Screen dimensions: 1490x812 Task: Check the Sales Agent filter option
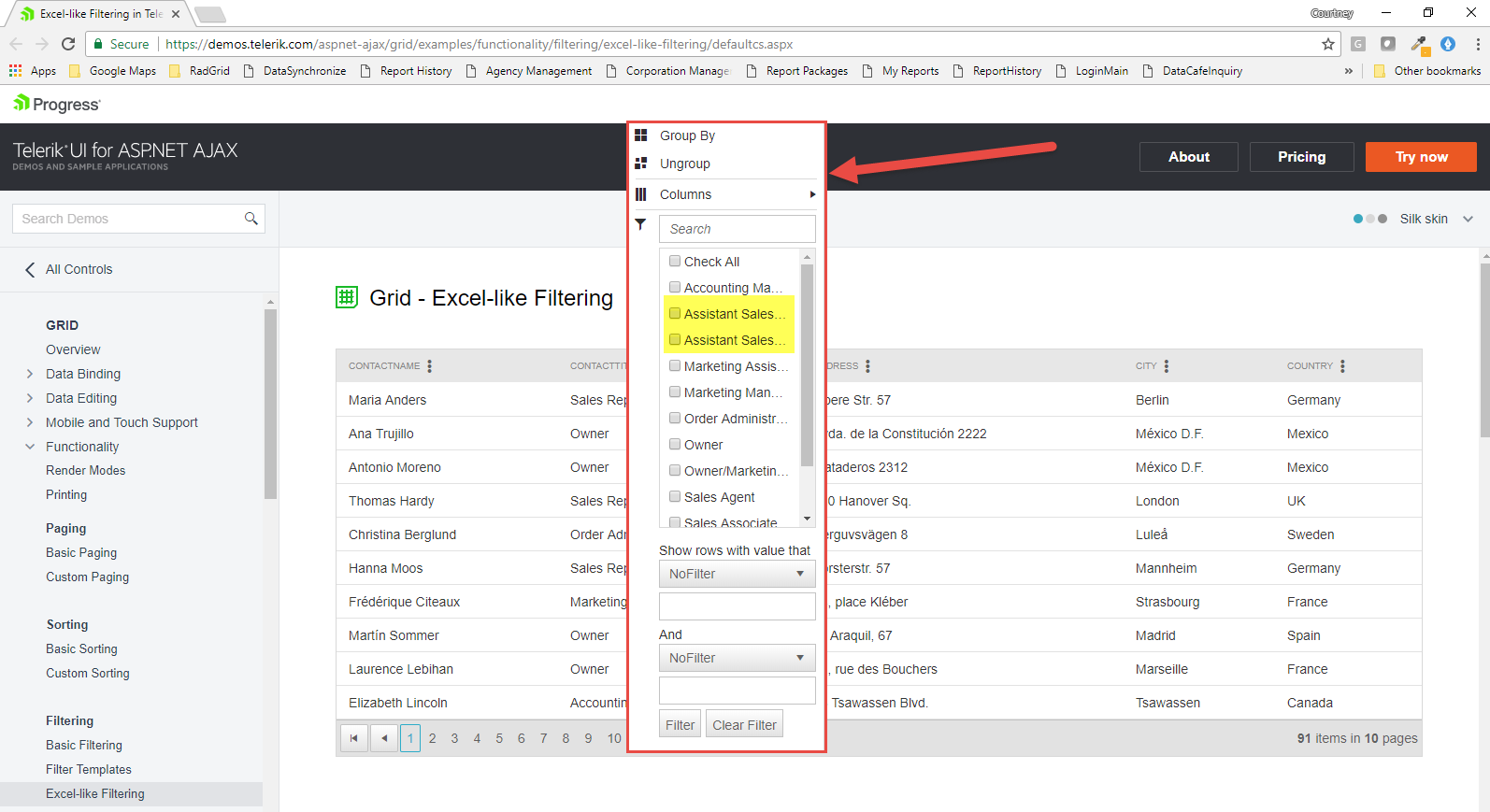pyautogui.click(x=675, y=497)
